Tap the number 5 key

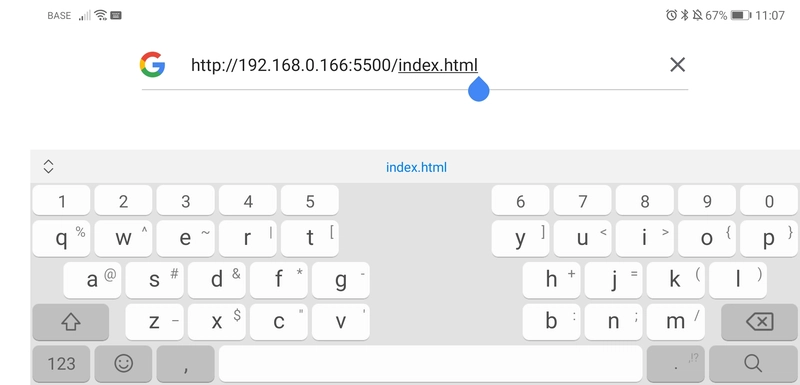(310, 201)
